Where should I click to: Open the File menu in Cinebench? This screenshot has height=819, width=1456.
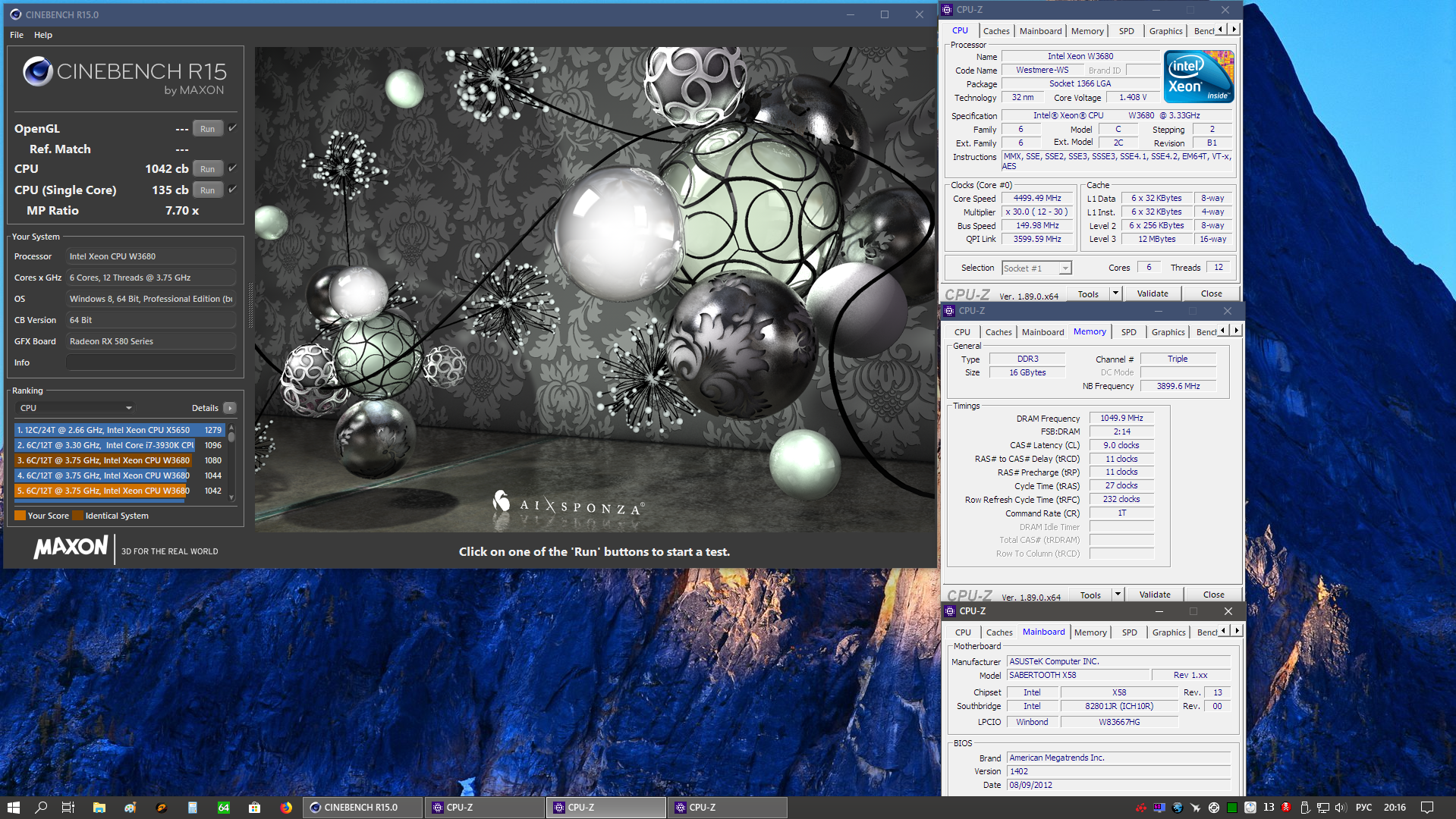[x=17, y=35]
